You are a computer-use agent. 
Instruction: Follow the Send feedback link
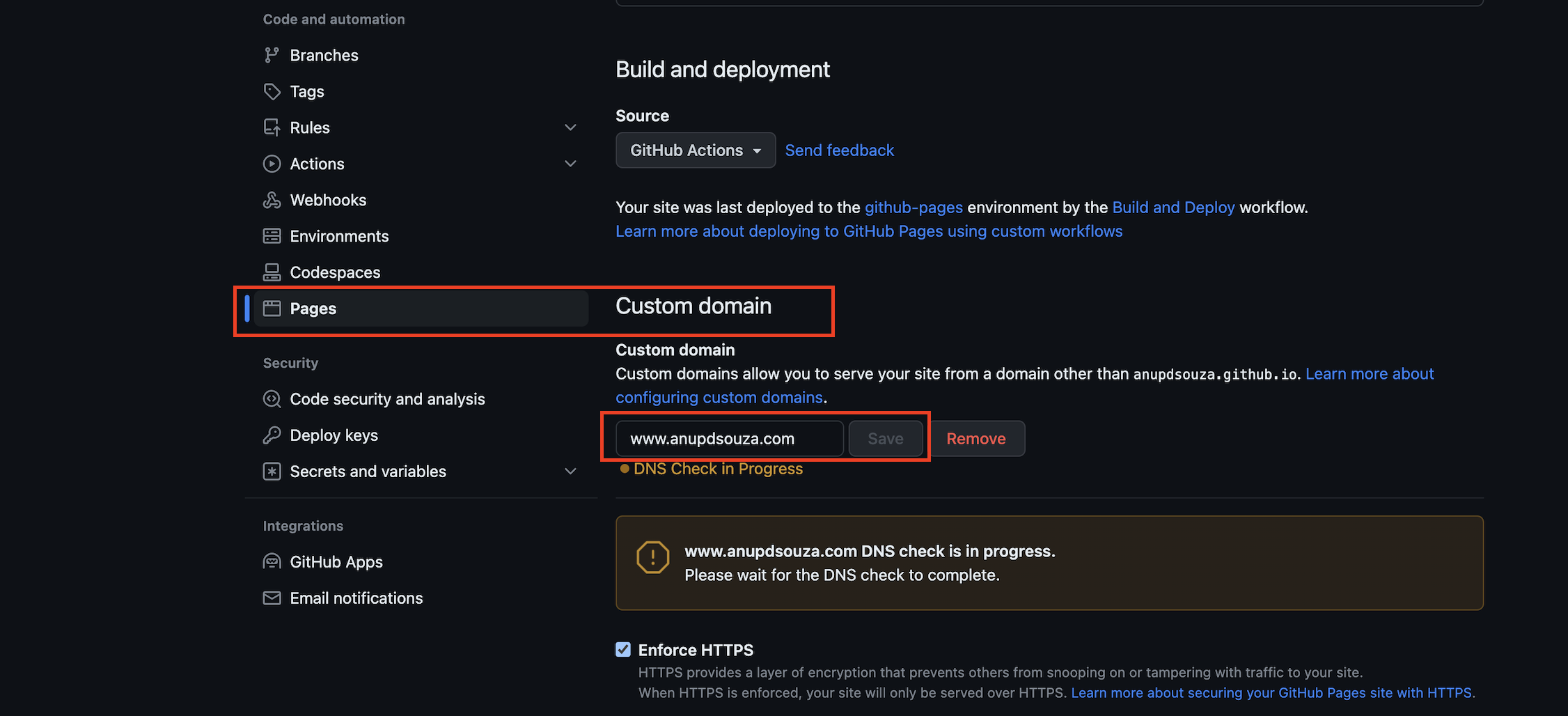839,150
